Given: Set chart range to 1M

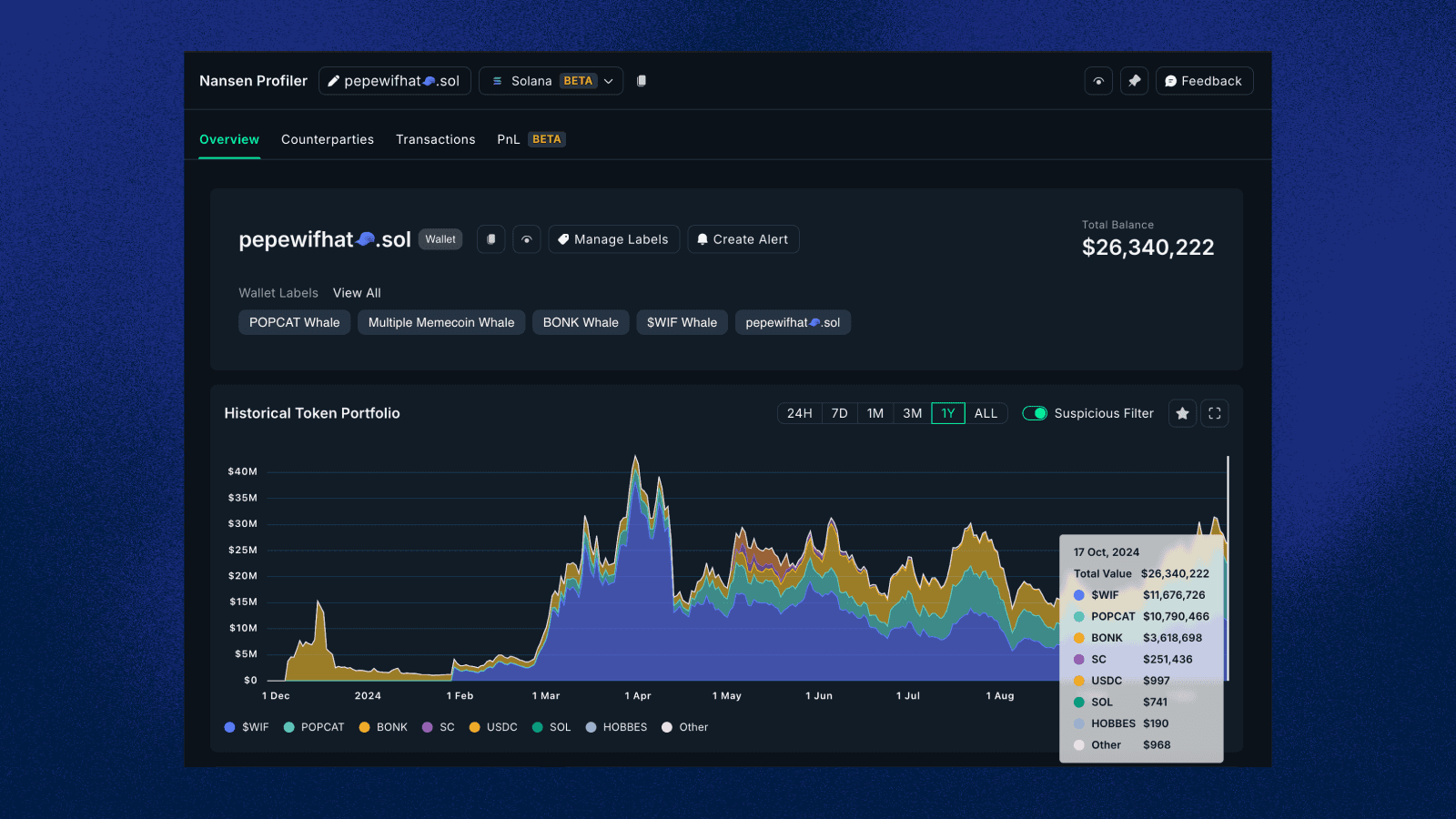Looking at the screenshot, I should (875, 413).
